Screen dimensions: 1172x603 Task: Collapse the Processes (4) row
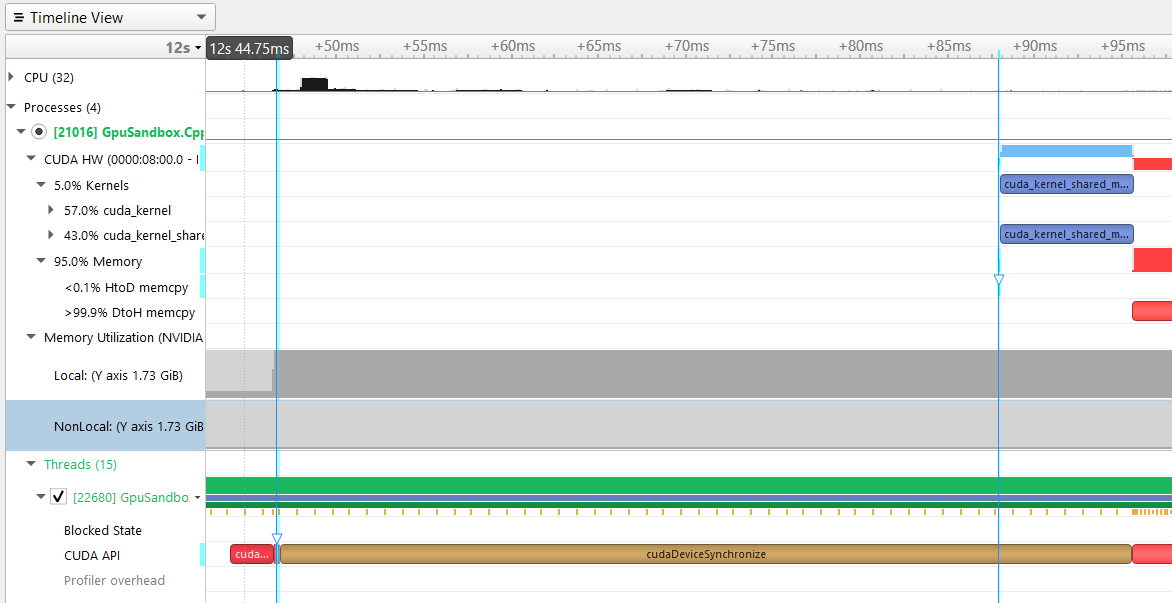click(11, 107)
